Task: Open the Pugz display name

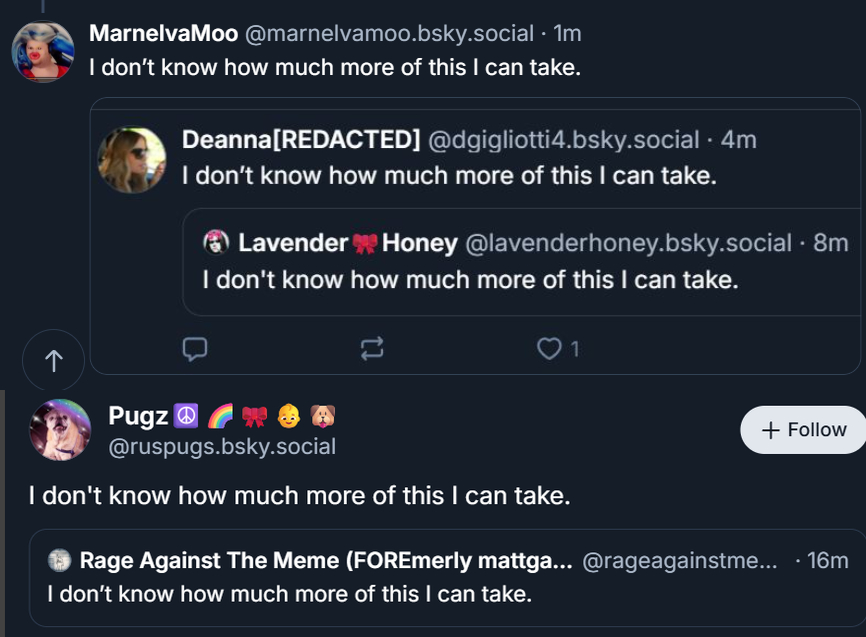Action: pyautogui.click(x=138, y=415)
